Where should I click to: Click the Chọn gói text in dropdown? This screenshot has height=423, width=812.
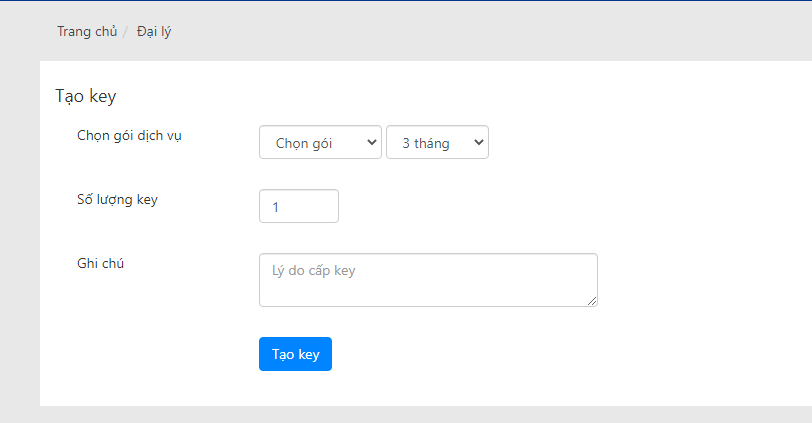tap(304, 143)
